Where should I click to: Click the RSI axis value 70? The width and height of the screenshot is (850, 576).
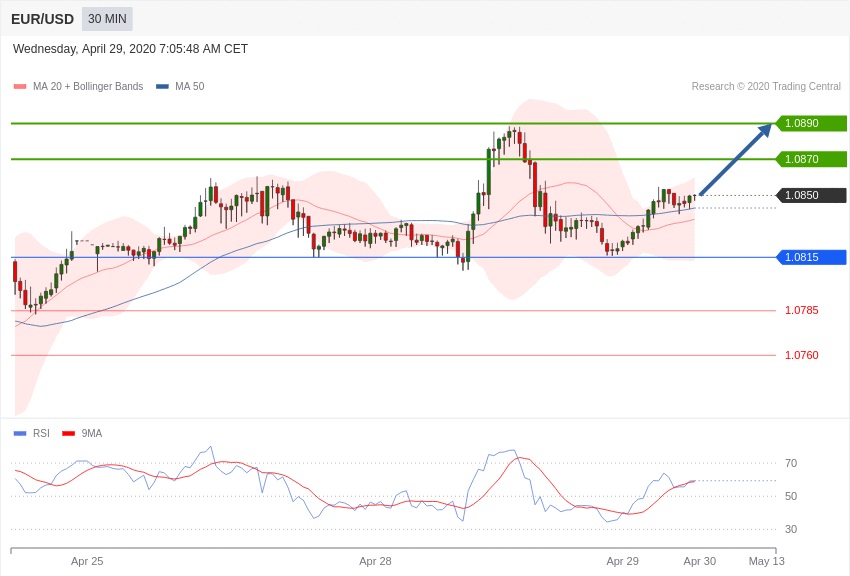[x=791, y=463]
